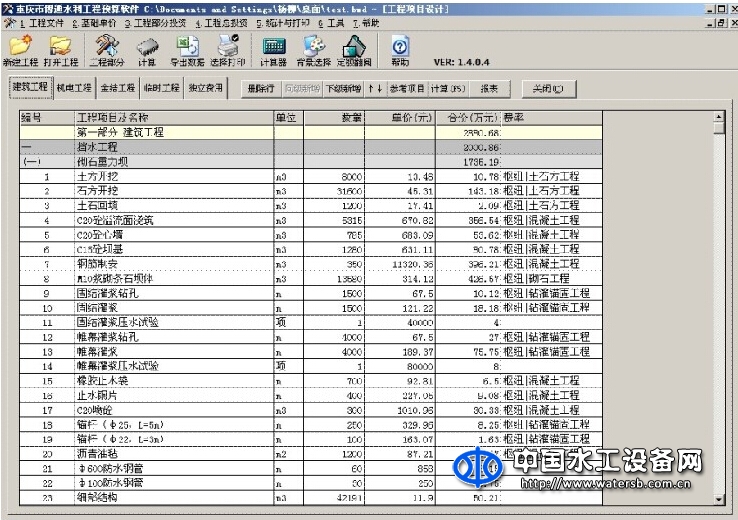Click the up-down arrows reorder button

[375, 88]
